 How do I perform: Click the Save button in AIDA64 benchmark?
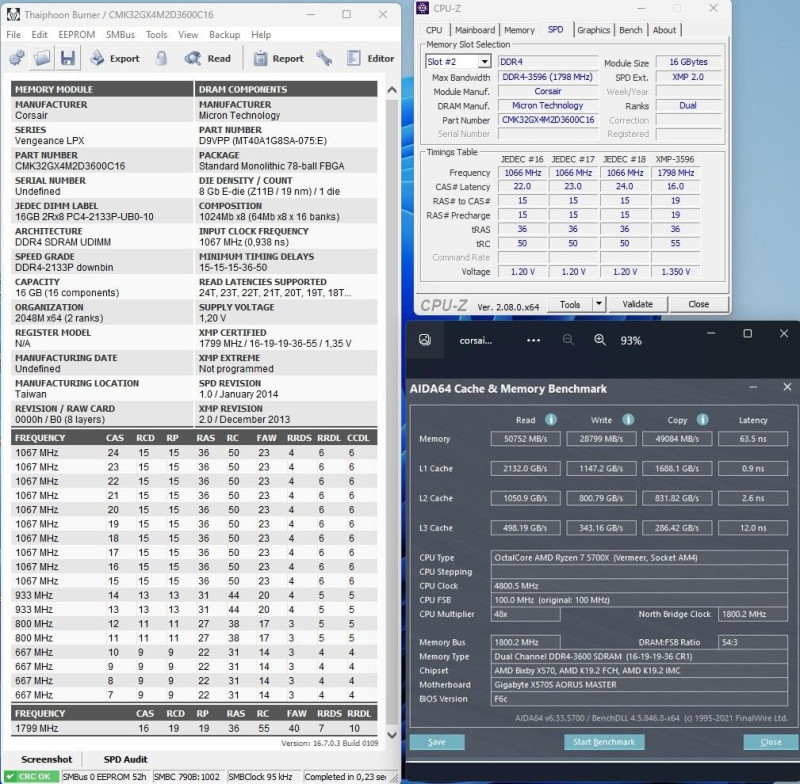[x=437, y=742]
